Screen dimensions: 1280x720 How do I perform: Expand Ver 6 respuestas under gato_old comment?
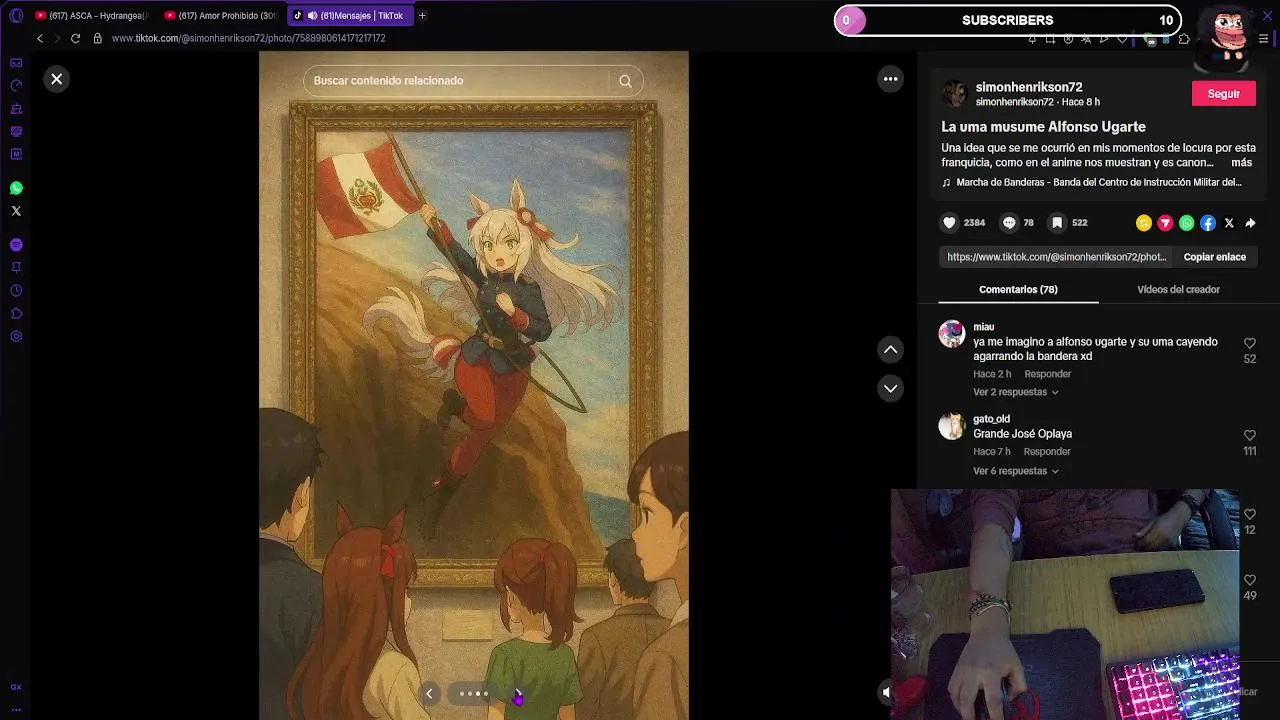(x=1016, y=471)
